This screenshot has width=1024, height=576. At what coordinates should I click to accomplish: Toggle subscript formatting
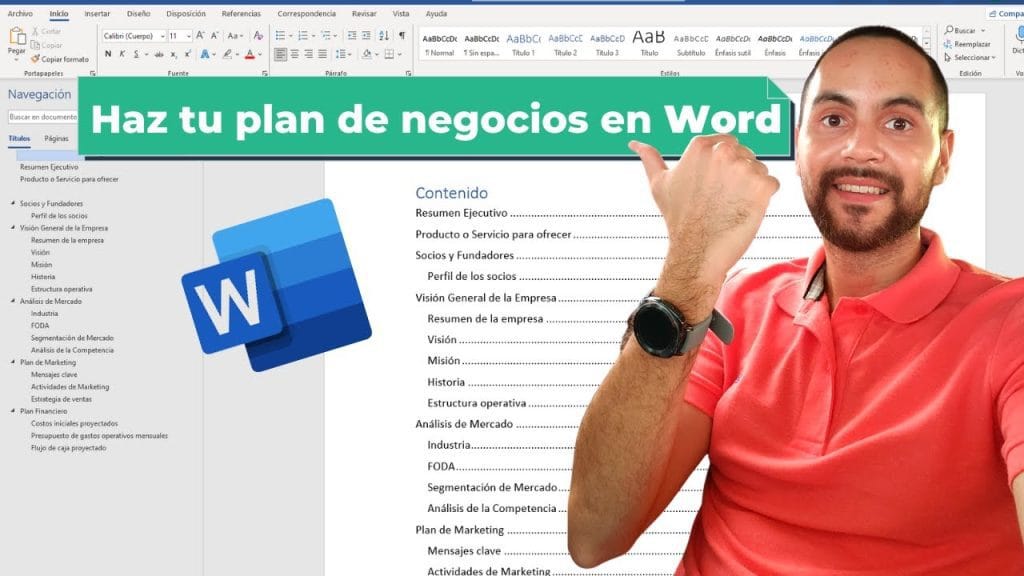[x=174, y=55]
